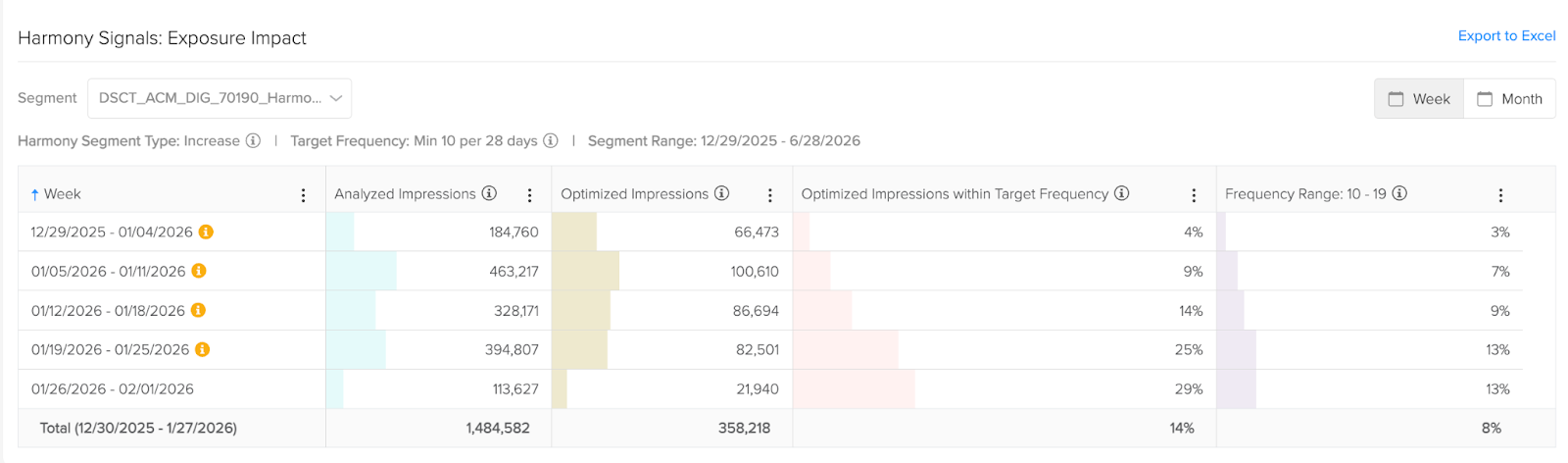Screen dimensions: 1568x463
Task: Click orange warning icon for 12/29/2025 week
Action: (206, 231)
